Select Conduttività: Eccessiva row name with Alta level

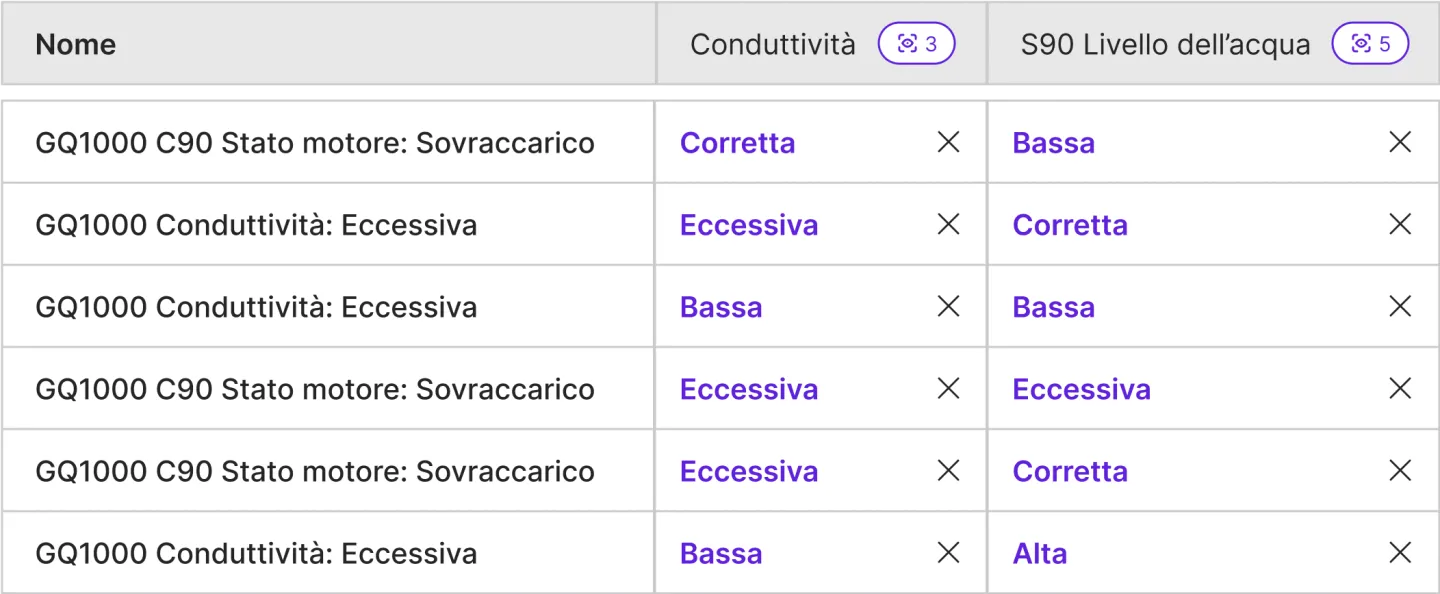point(256,553)
